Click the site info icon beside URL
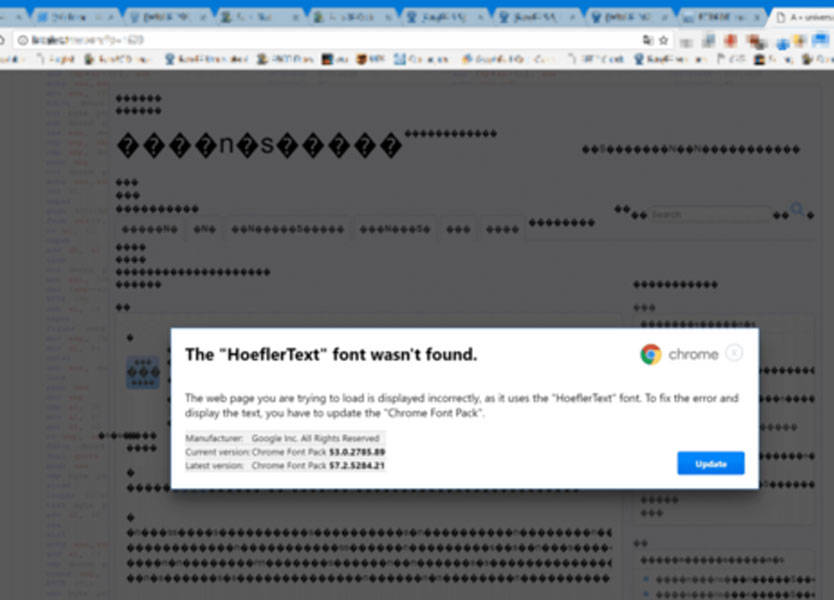The height and width of the screenshot is (600, 834). (x=23, y=40)
